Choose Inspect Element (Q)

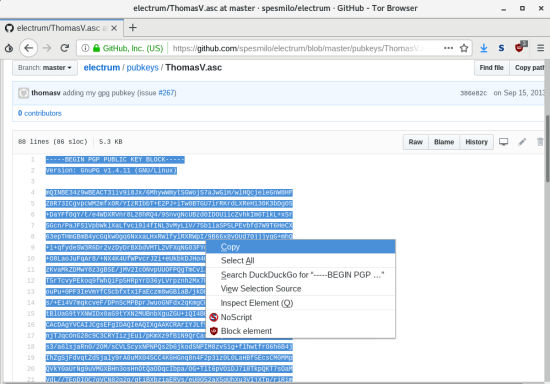click(301, 303)
